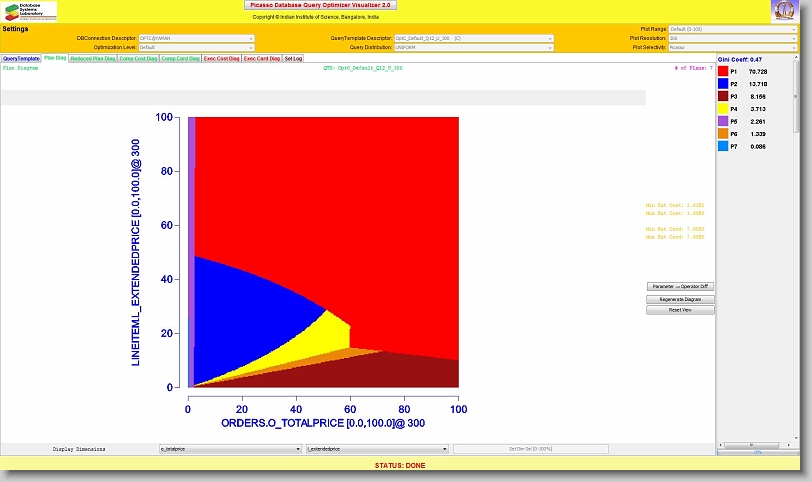Switch to the QueryTemplate tab
812x482 pixels.
(x=21, y=59)
